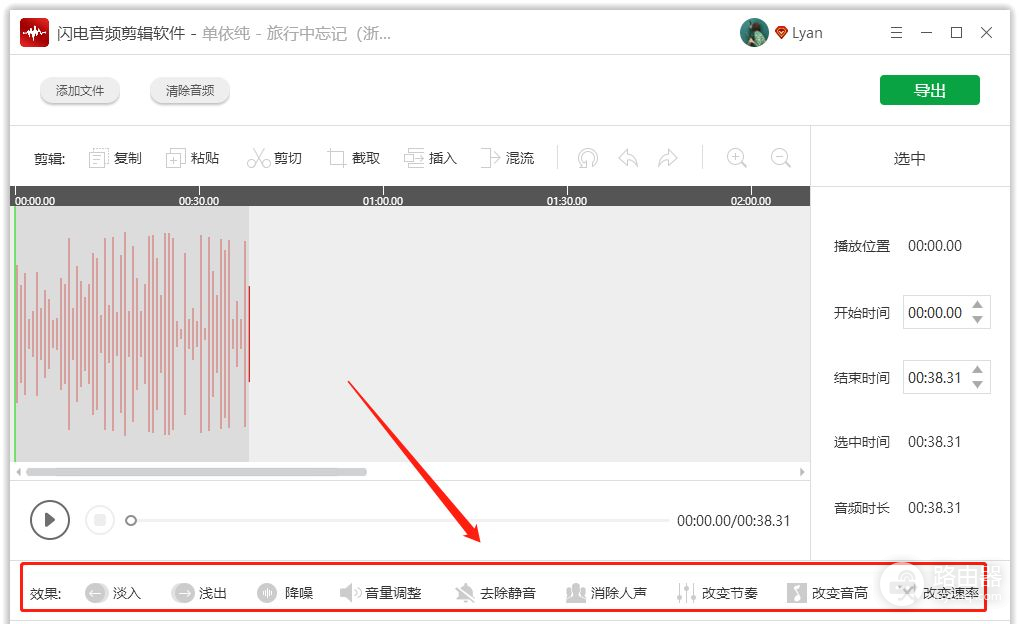Click the user avatar picture
Viewport: 1020px width, 624px height.
(x=754, y=33)
